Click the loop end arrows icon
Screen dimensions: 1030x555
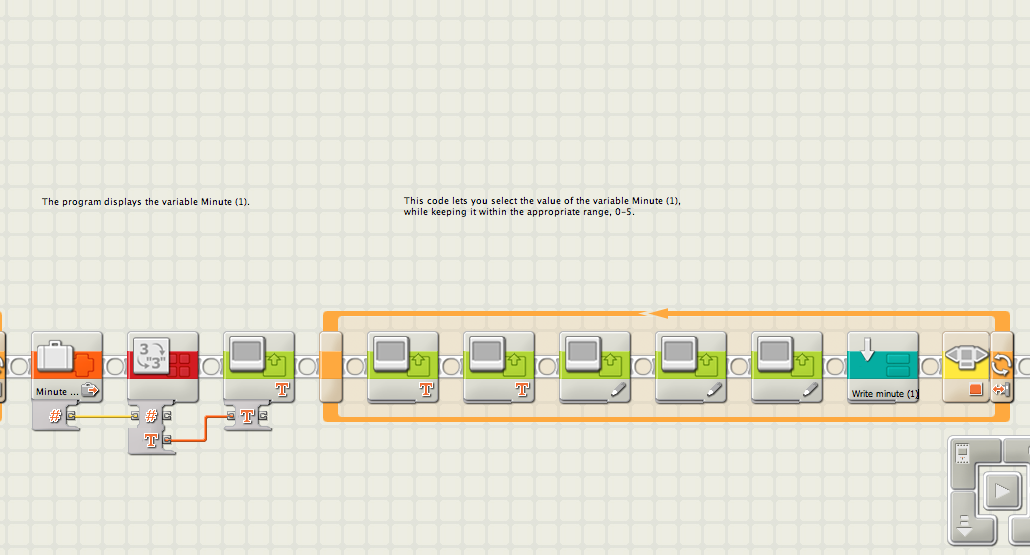[1002, 365]
